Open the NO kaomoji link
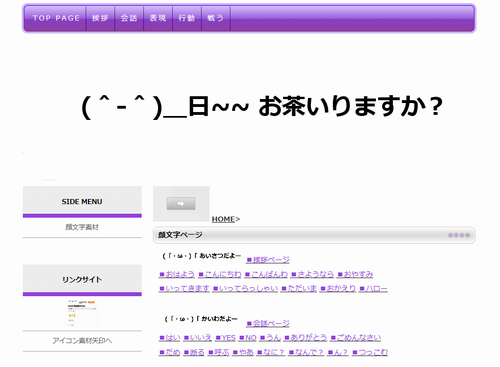Image resolution: width=500 pixels, height=367 pixels. click(x=248, y=338)
